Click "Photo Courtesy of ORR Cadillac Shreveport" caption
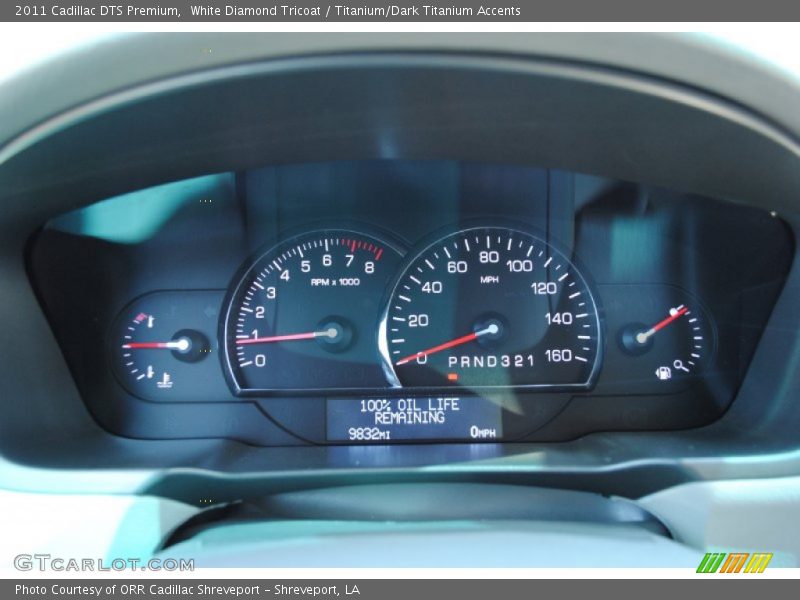Image resolution: width=800 pixels, height=600 pixels. [137, 590]
